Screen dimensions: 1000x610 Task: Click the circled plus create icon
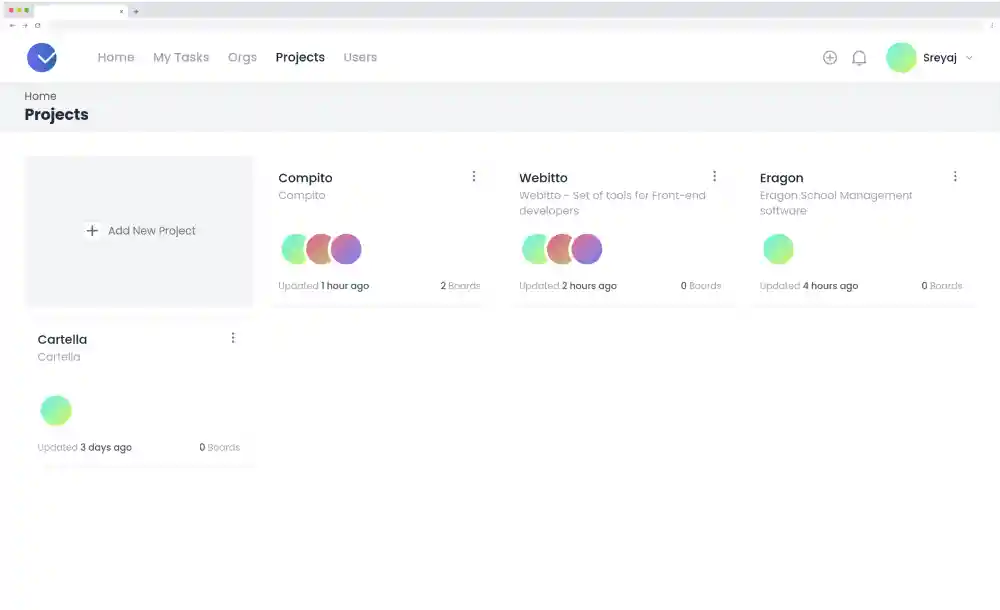click(x=830, y=57)
